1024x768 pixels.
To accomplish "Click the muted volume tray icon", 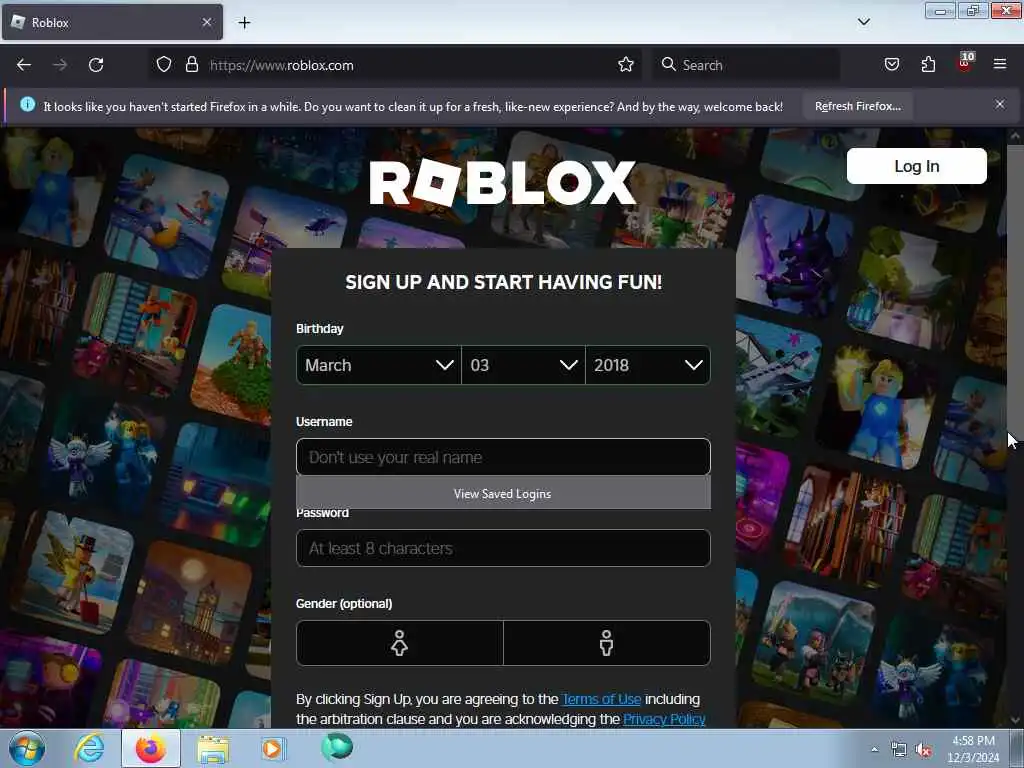I will tap(923, 750).
